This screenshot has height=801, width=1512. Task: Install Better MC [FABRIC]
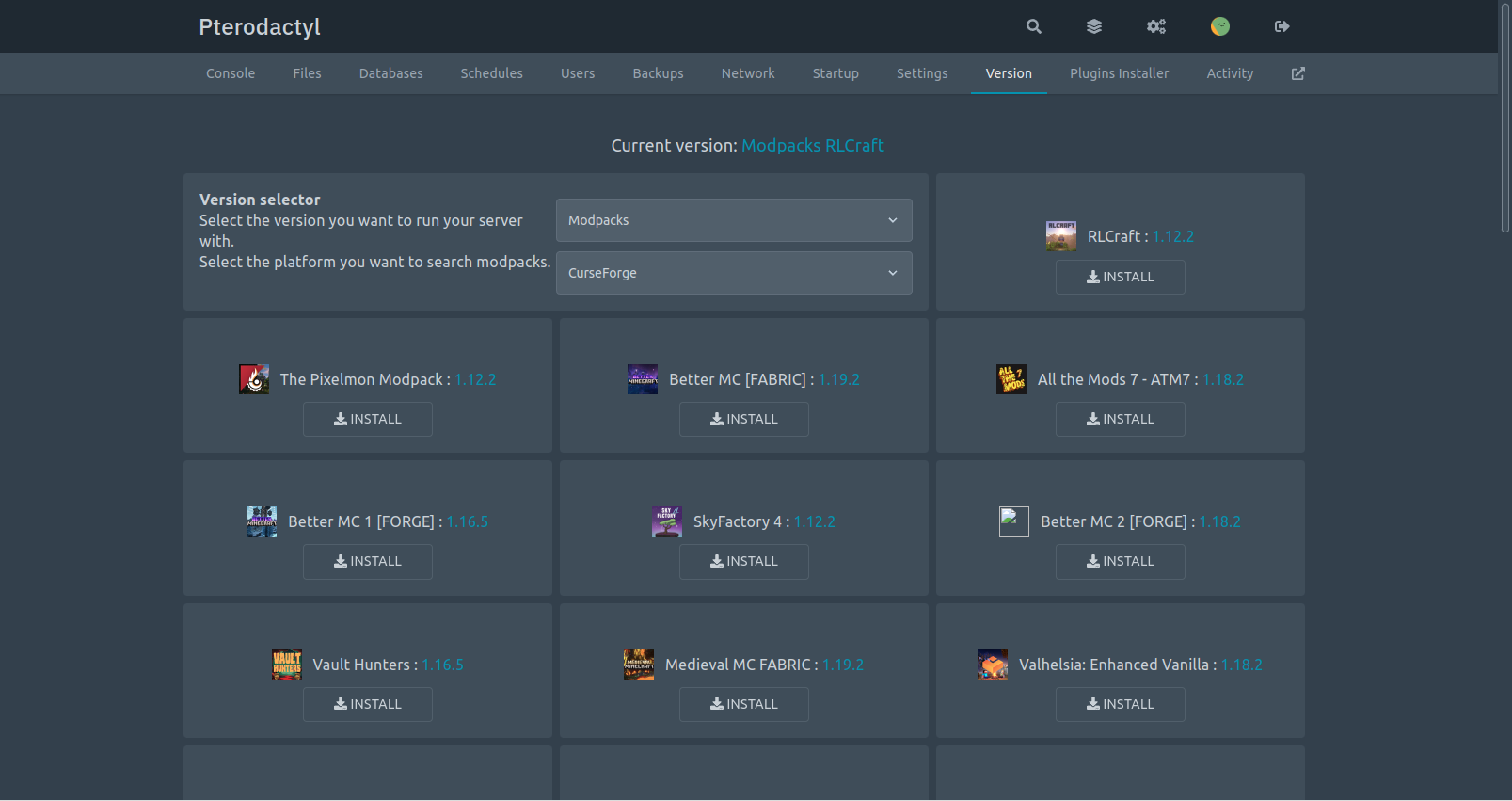point(743,419)
